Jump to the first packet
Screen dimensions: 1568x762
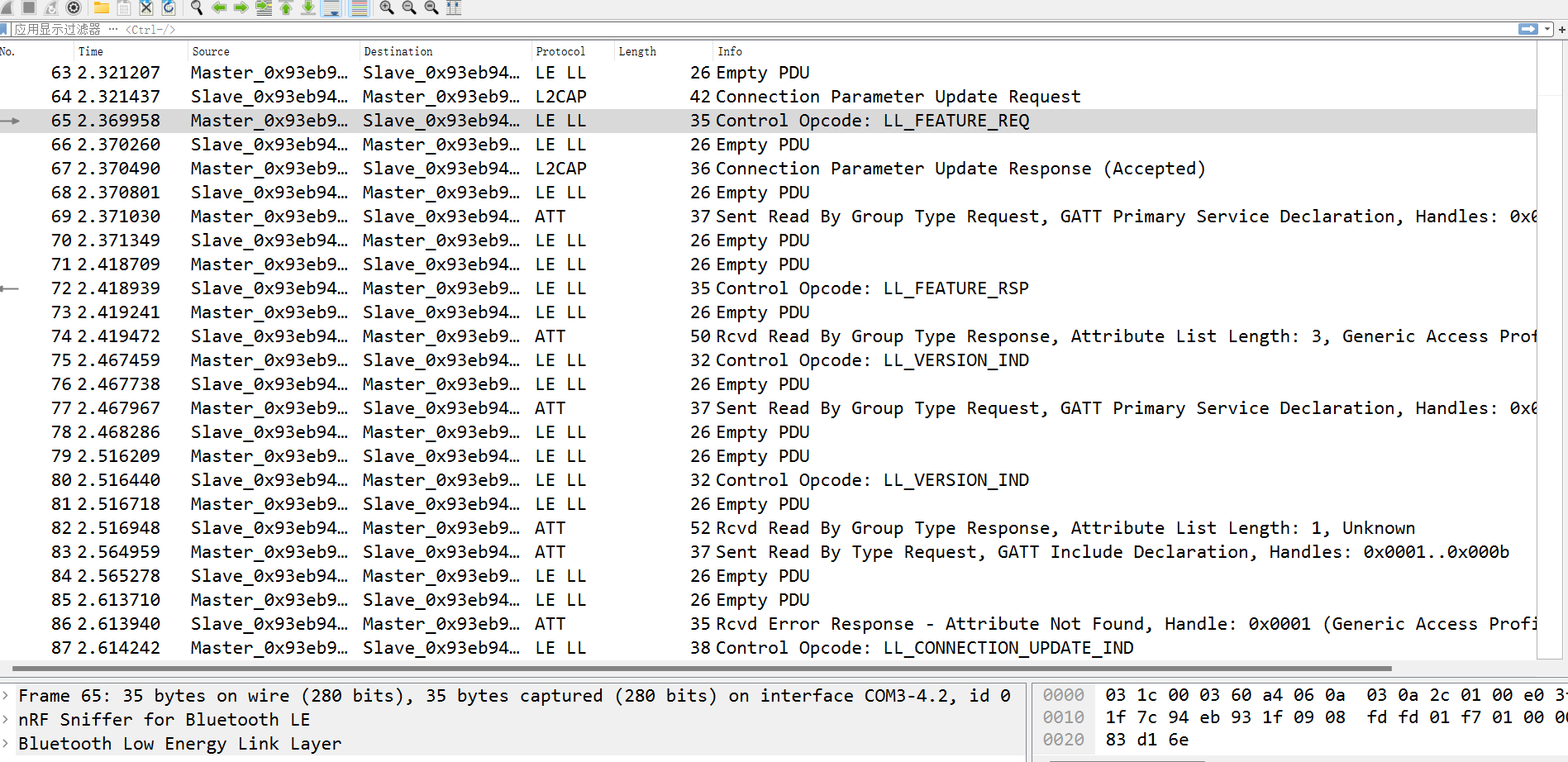(x=286, y=7)
